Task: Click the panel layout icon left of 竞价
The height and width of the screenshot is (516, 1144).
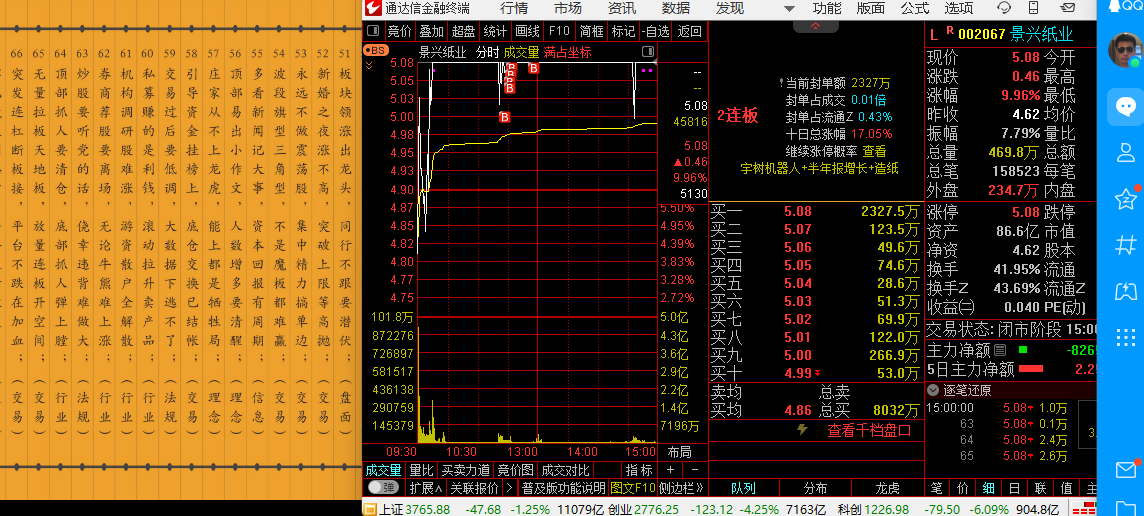Action: click(x=373, y=31)
